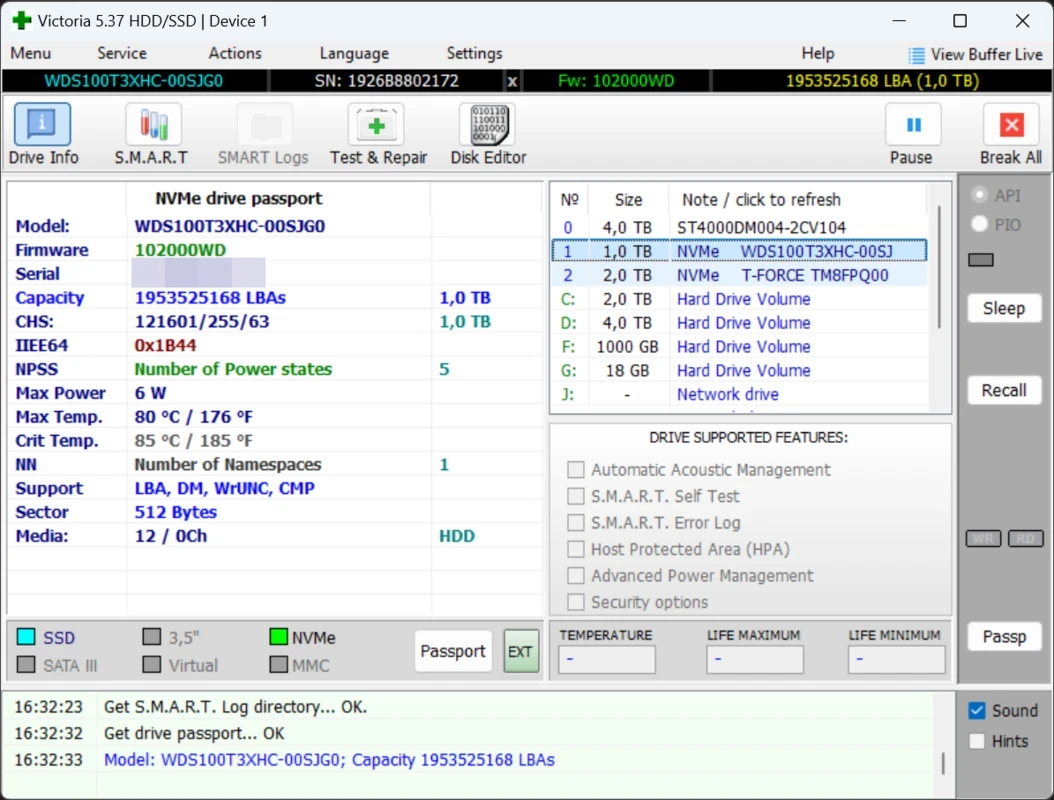Click the green EXT passport button

tap(520, 651)
